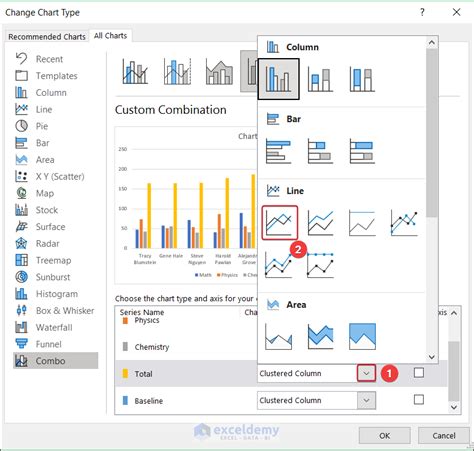
Task: Click the series list scrollbar down arrow
Action: pos(454,407)
